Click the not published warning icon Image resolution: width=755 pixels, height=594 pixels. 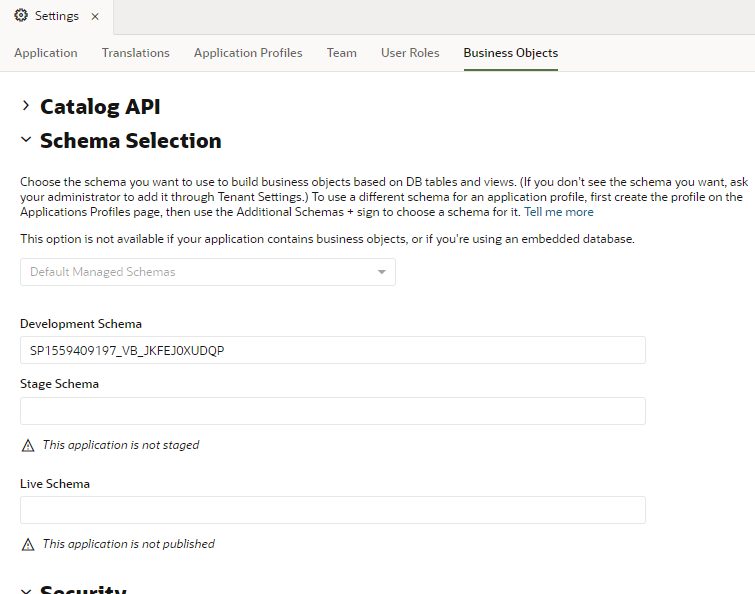28,544
